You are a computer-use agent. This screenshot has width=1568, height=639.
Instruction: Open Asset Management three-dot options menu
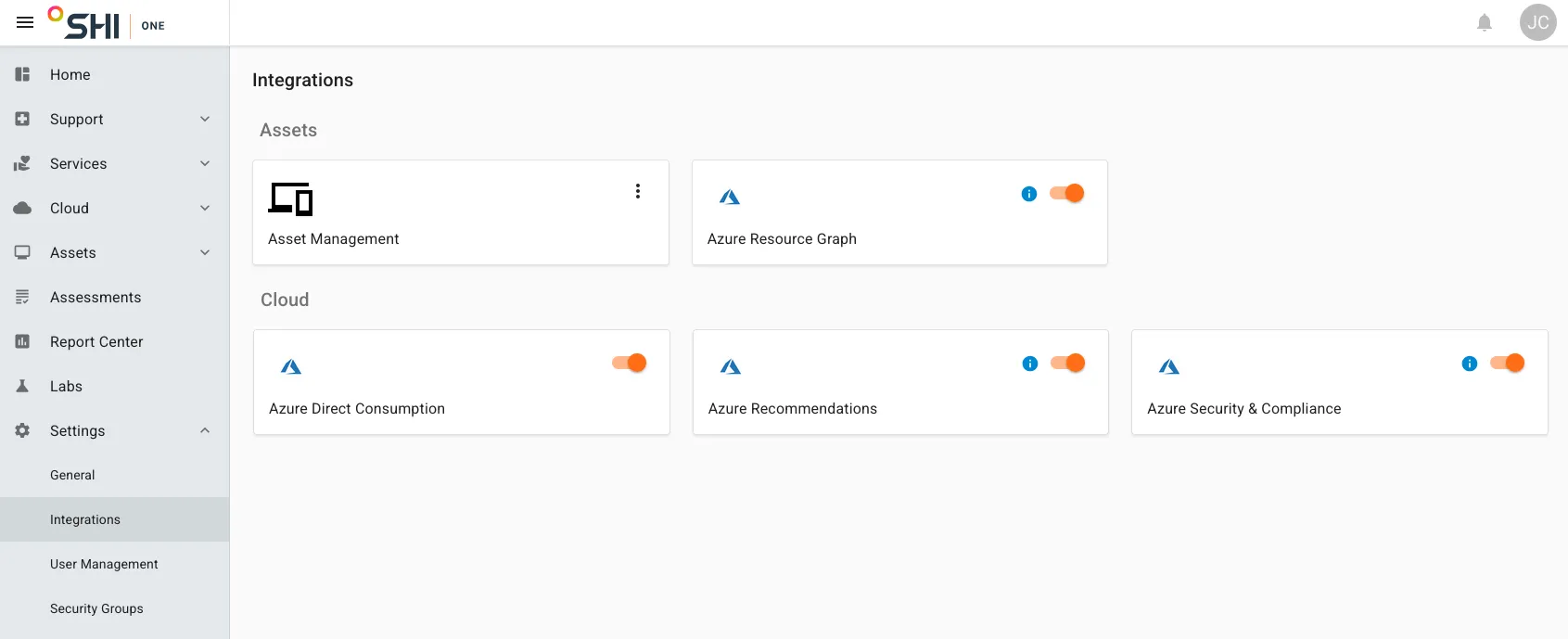(638, 191)
